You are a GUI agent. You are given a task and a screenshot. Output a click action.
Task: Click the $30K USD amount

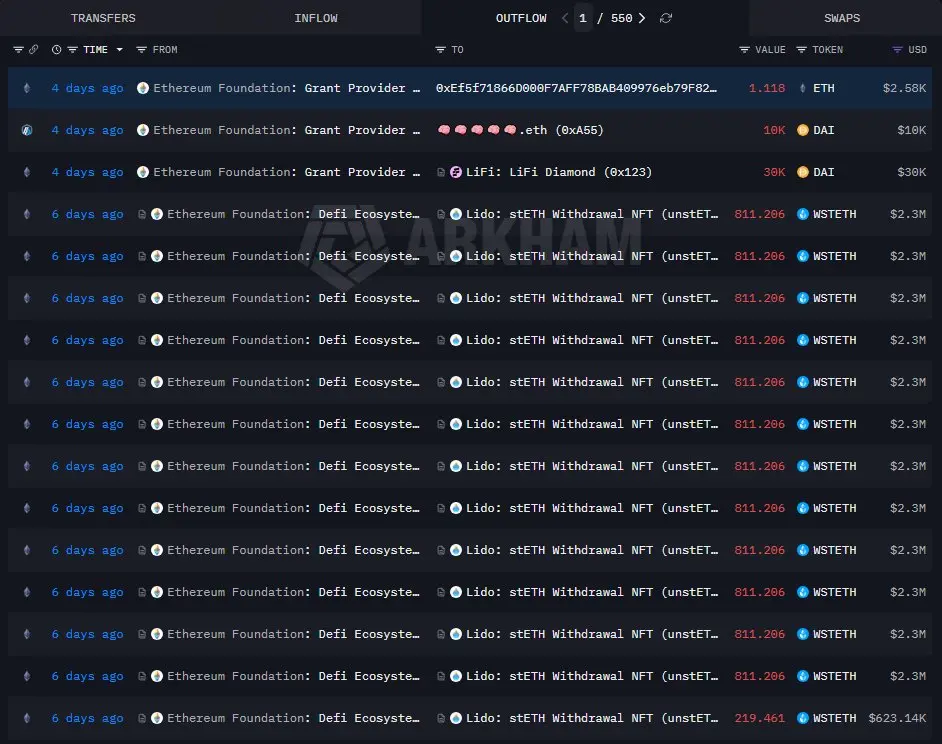click(x=911, y=172)
